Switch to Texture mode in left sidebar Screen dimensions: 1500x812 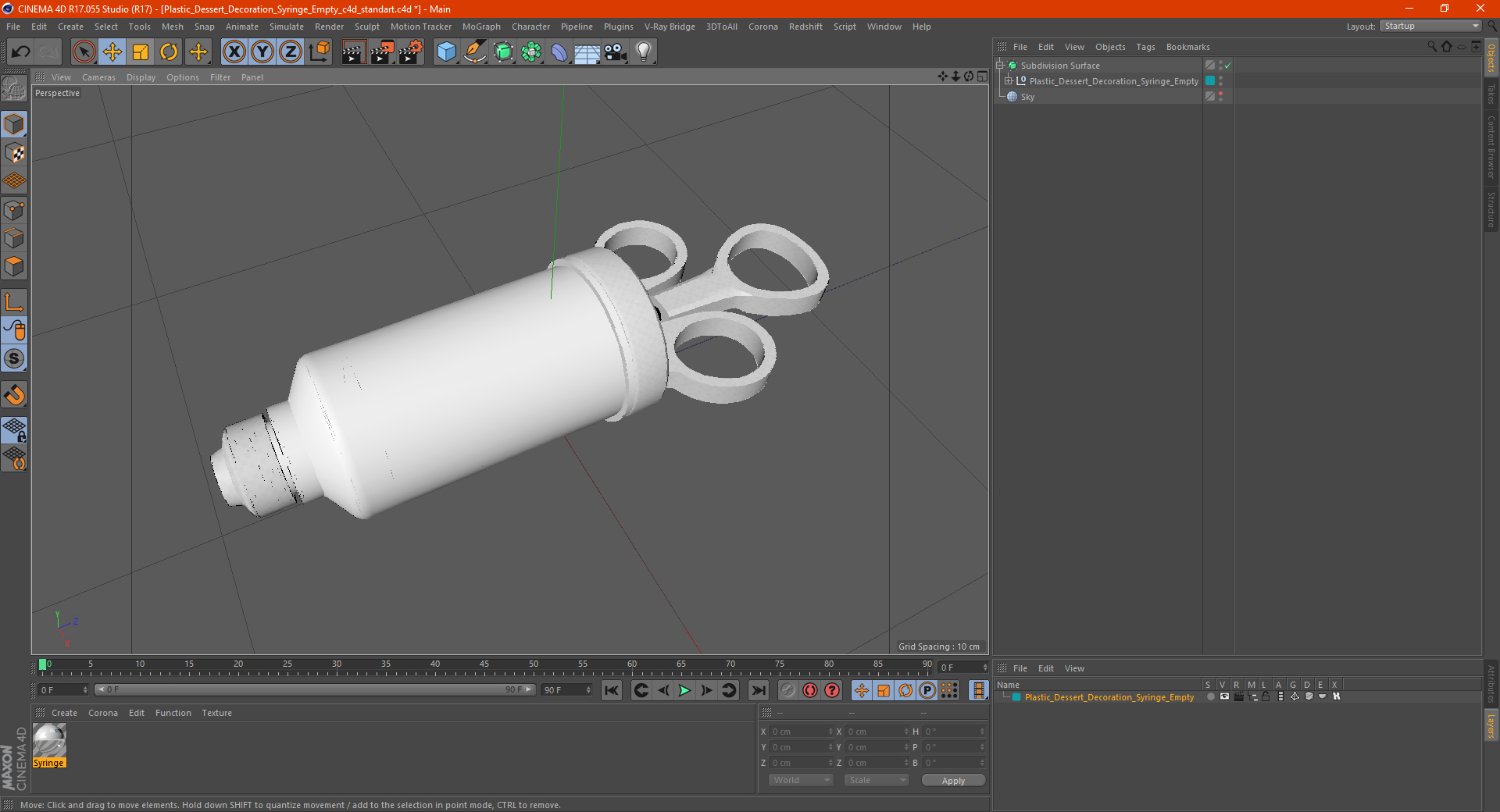pyautogui.click(x=14, y=152)
